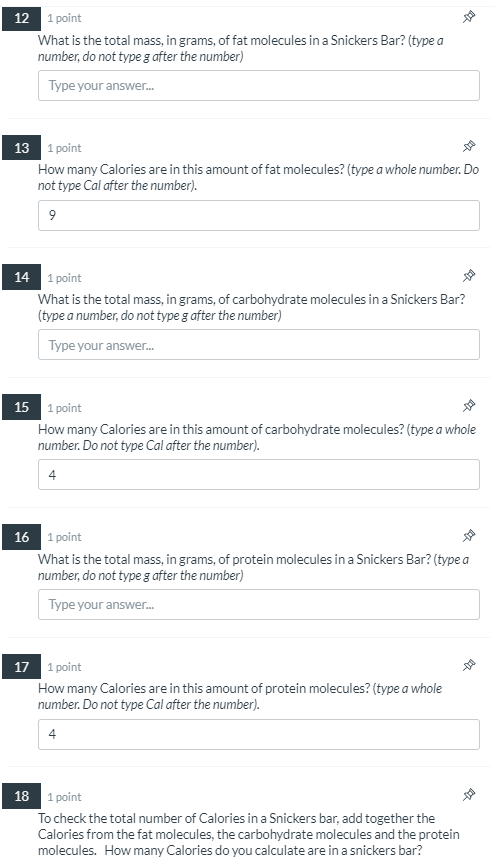Click the fat mass answer field
The width and height of the screenshot is (495, 863).
point(259,85)
